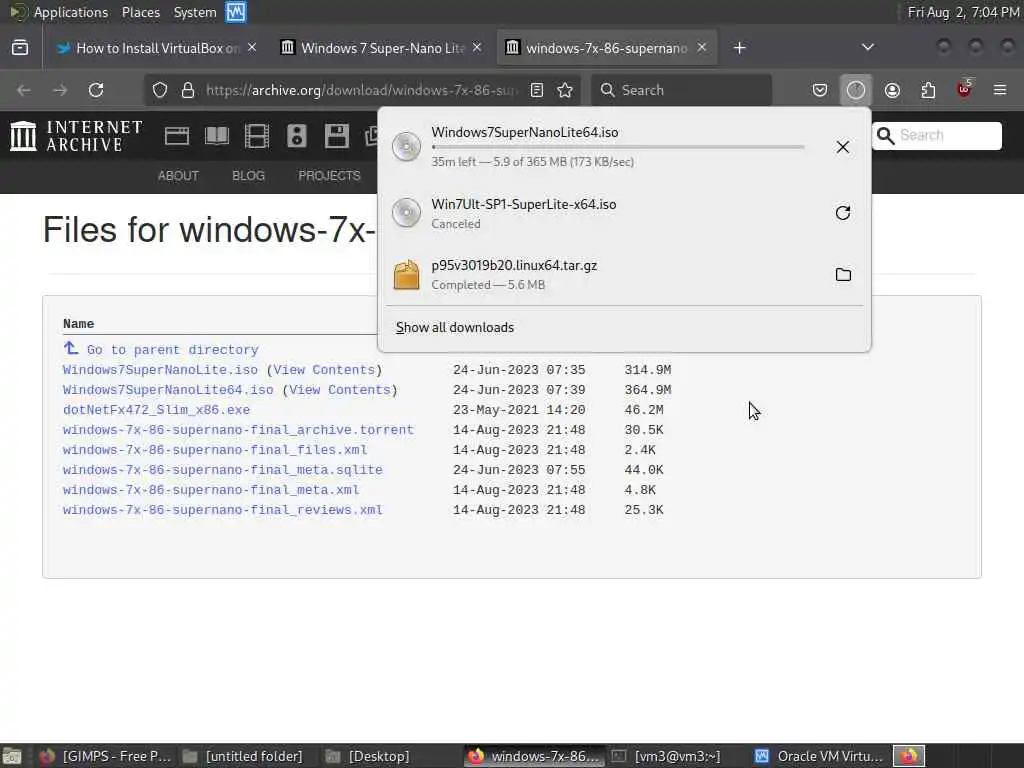The height and width of the screenshot is (768, 1024).
Task: Expand the list all tabs dropdown
Action: 867,47
